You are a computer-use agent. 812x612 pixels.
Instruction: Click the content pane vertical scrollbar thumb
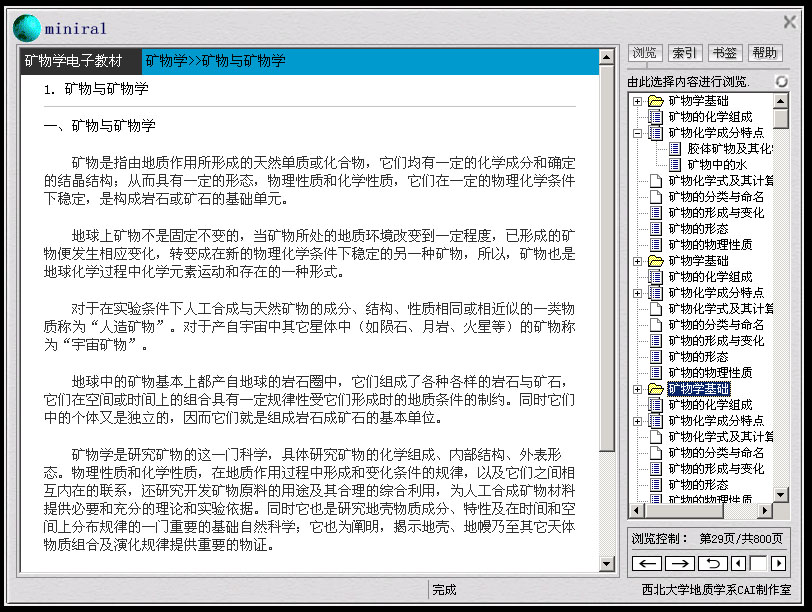(606, 258)
